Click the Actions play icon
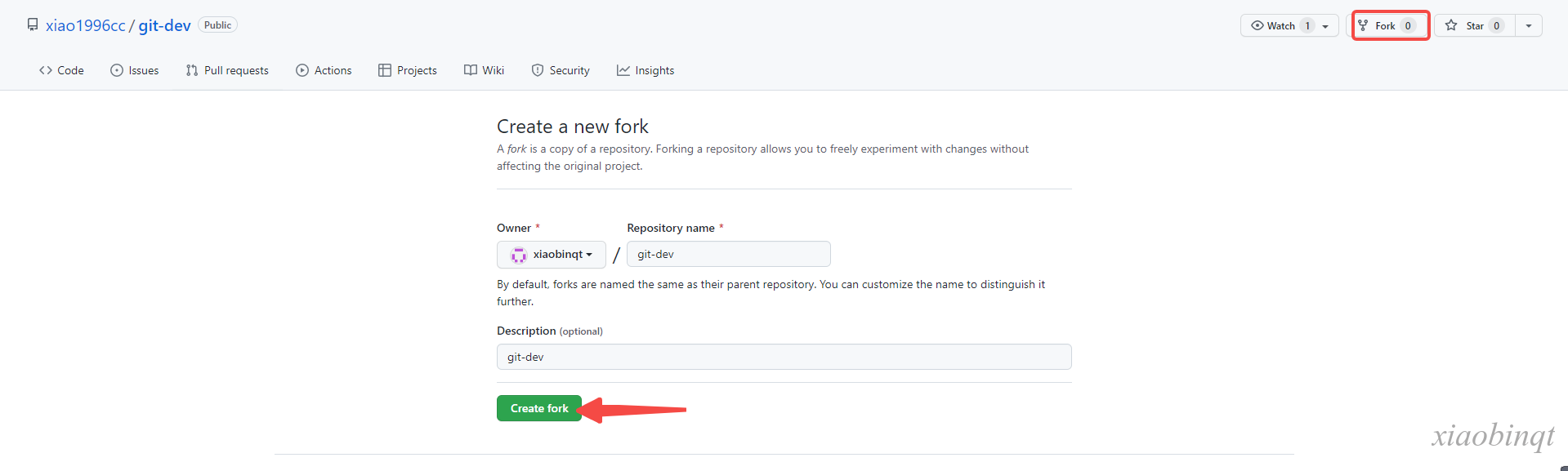 coord(302,70)
